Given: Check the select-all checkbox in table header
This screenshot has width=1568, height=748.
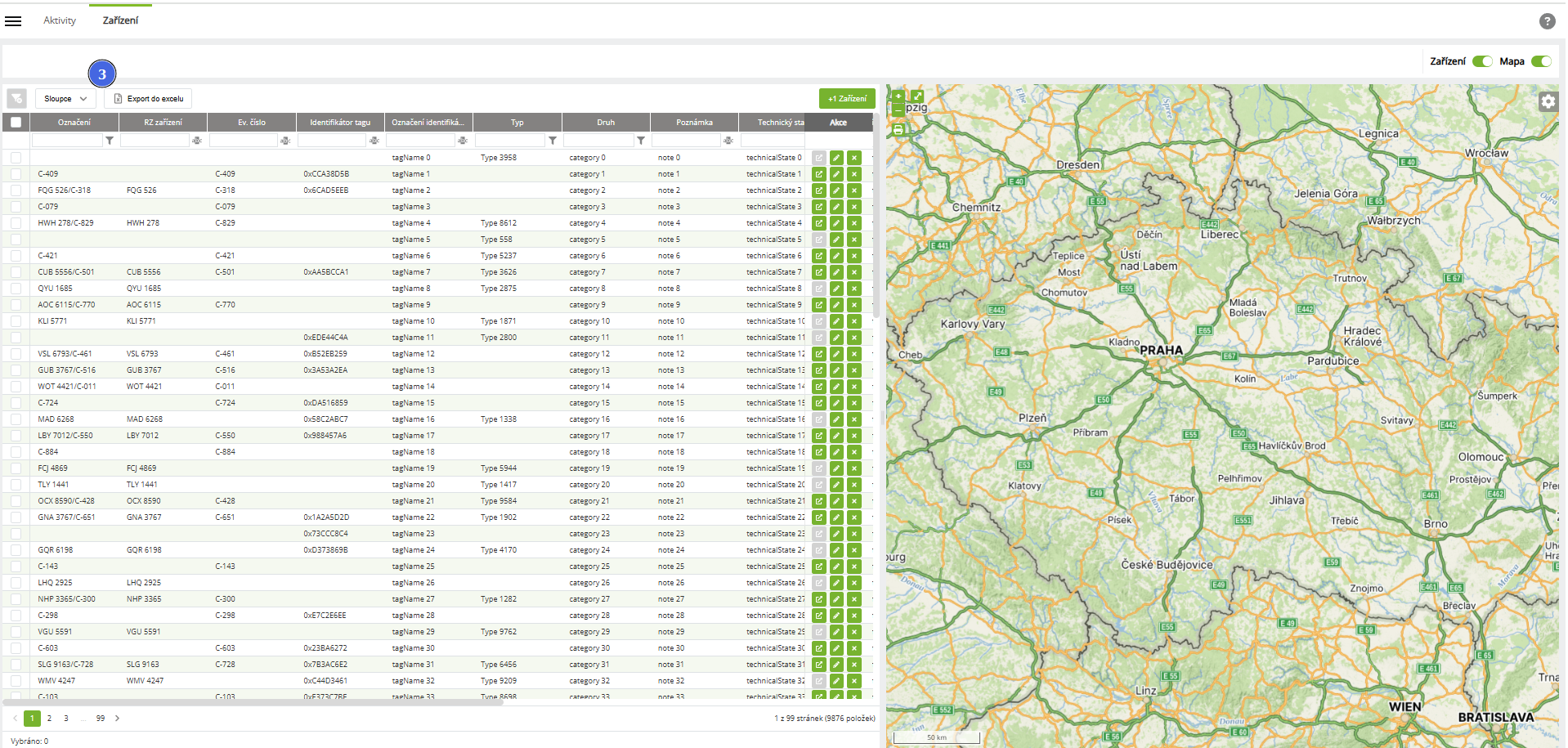Looking at the screenshot, I should click(16, 123).
